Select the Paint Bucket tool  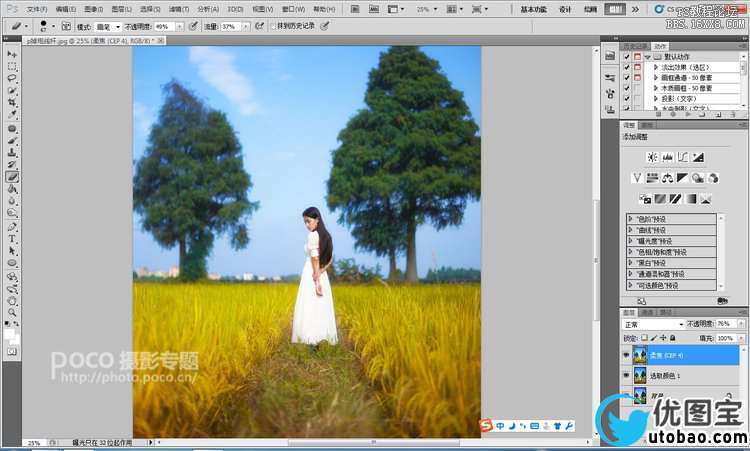pos(12,189)
